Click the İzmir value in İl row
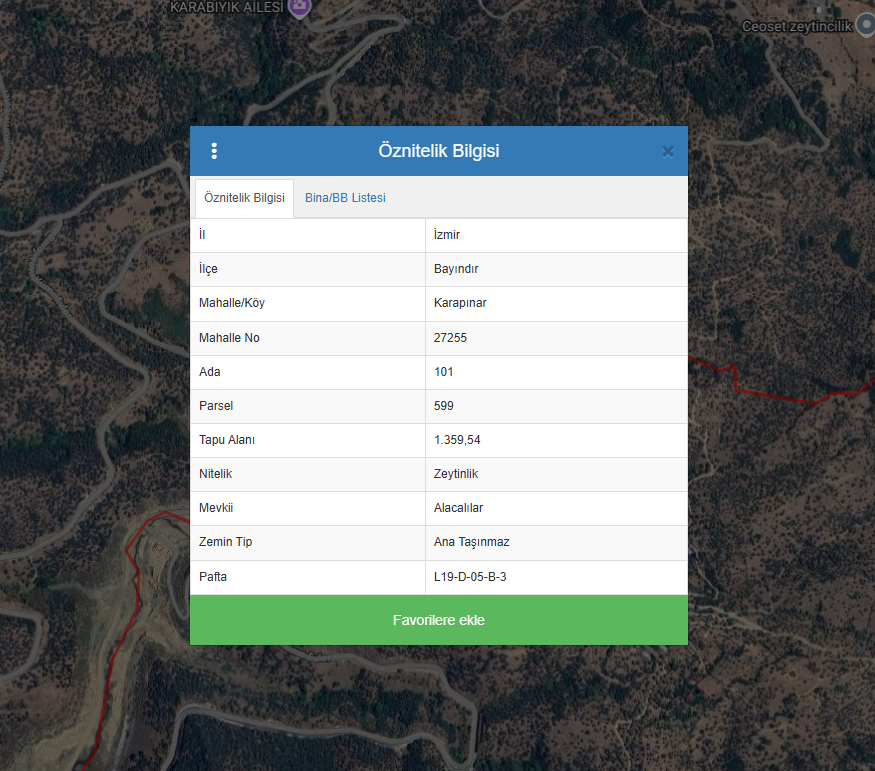Viewport: 875px width, 771px height. pyautogui.click(x=447, y=235)
